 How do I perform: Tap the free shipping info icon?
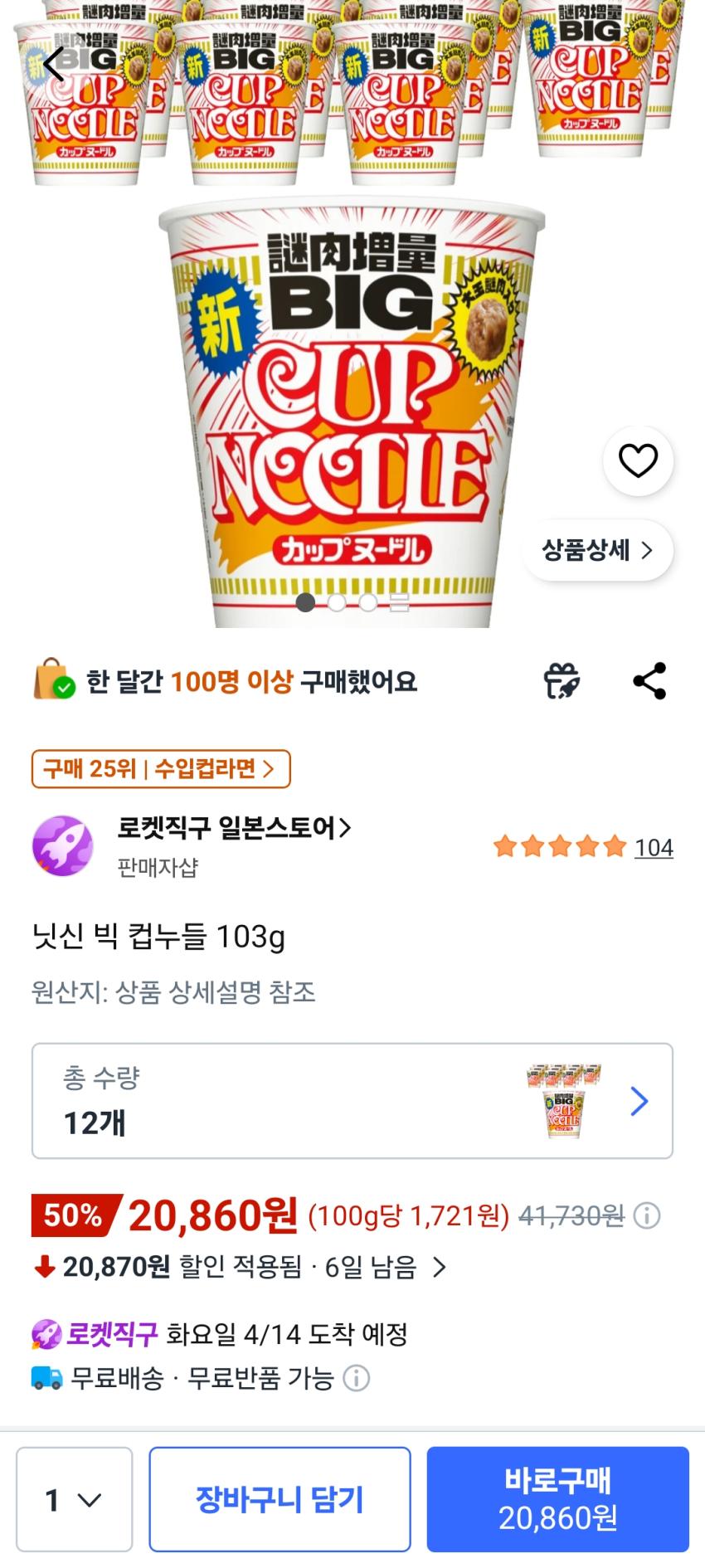(x=357, y=1379)
